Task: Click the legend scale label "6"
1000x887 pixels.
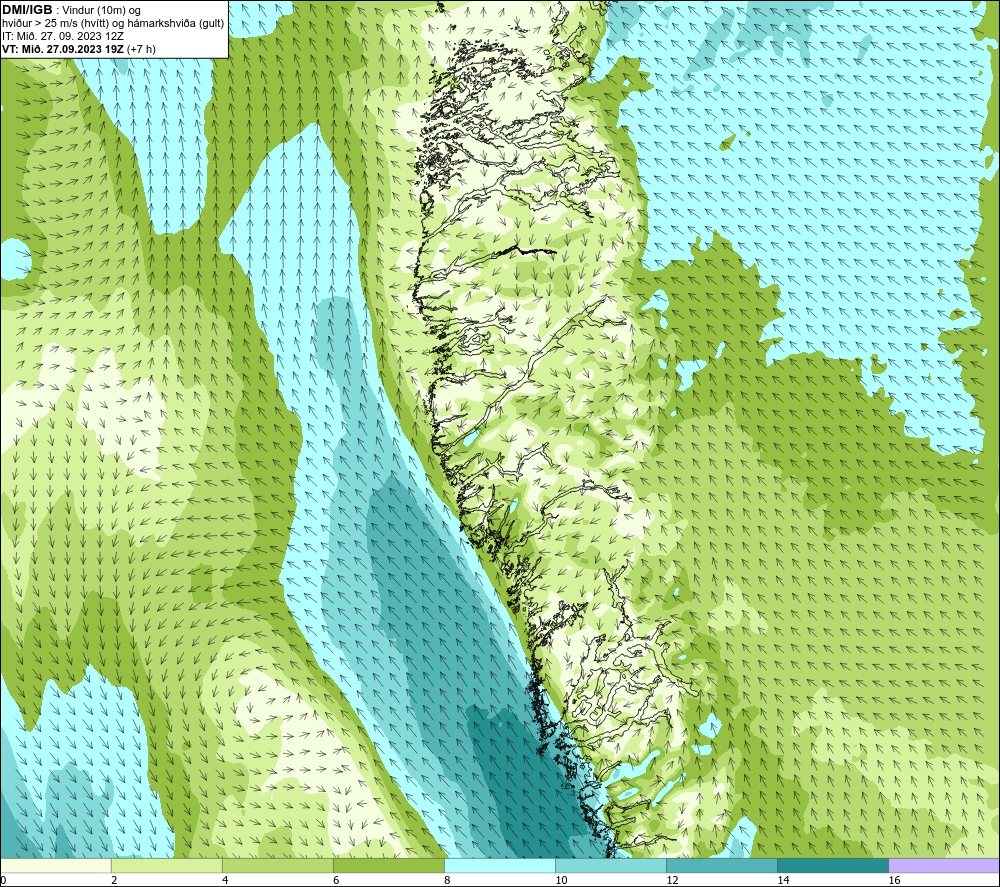Action: [336, 880]
